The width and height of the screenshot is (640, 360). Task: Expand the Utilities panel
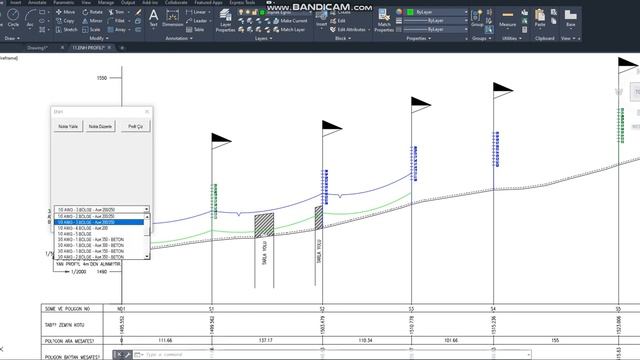click(x=511, y=38)
